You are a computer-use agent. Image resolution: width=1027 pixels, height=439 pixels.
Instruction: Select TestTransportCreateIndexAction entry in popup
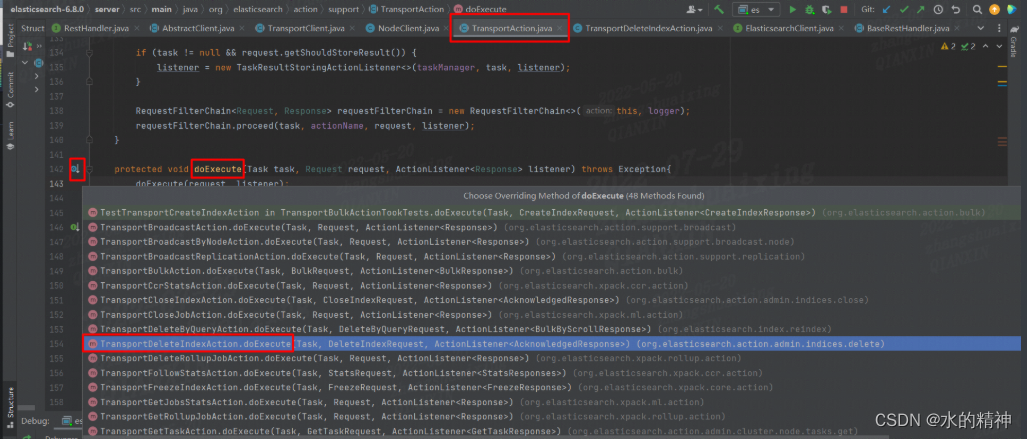coord(552,213)
